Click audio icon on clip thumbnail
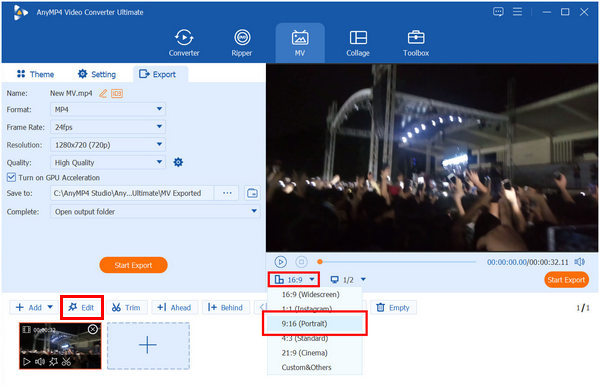Screen dimensions: 600x388 (40, 362)
